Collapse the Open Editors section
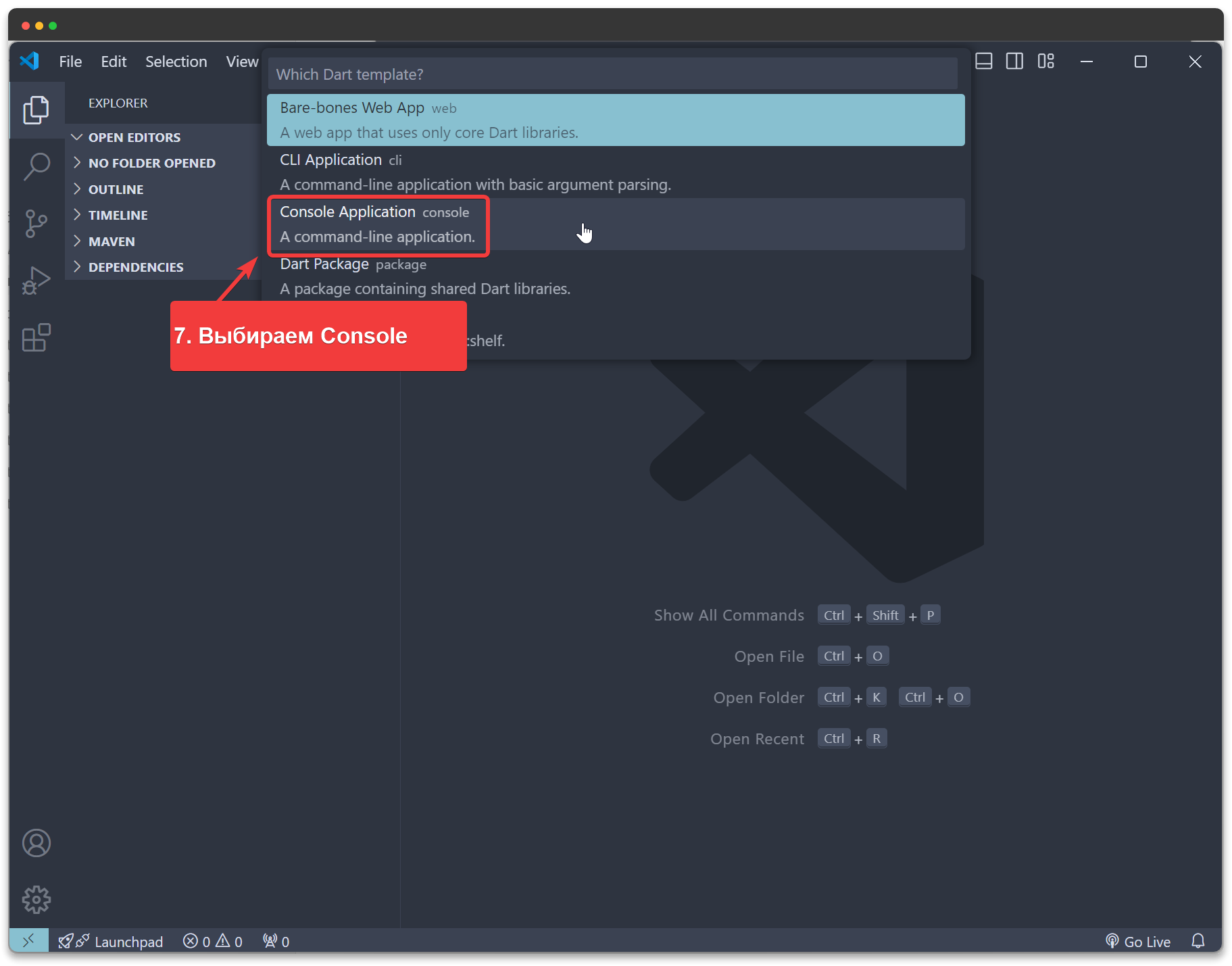1232x966 pixels. [x=134, y=137]
